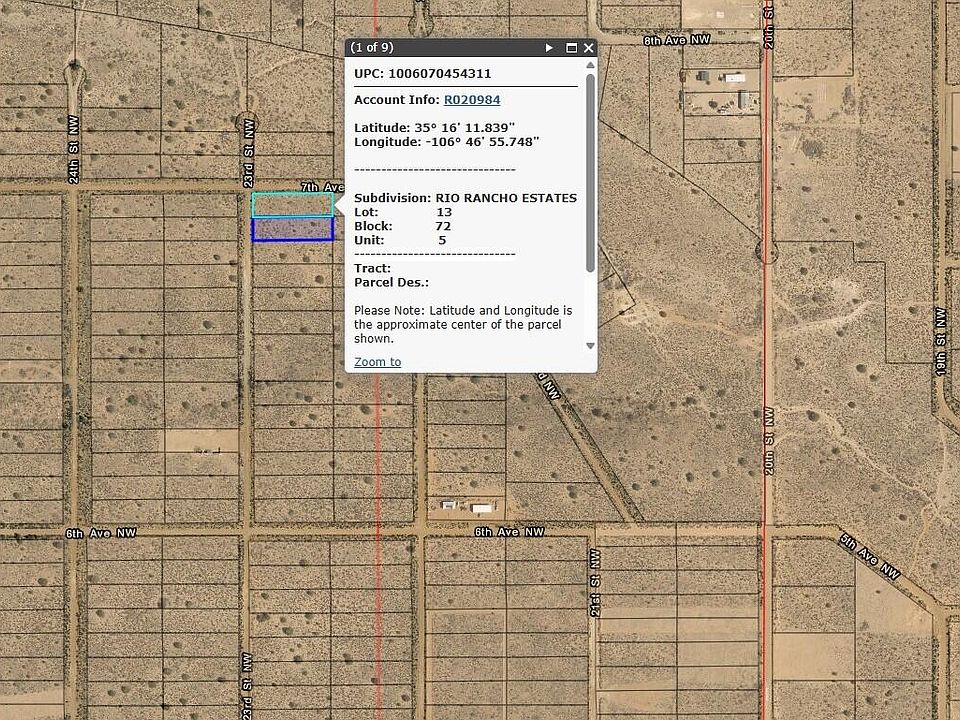Click the popup title '(1 of 9)'
The height and width of the screenshot is (720, 960).
(x=372, y=48)
